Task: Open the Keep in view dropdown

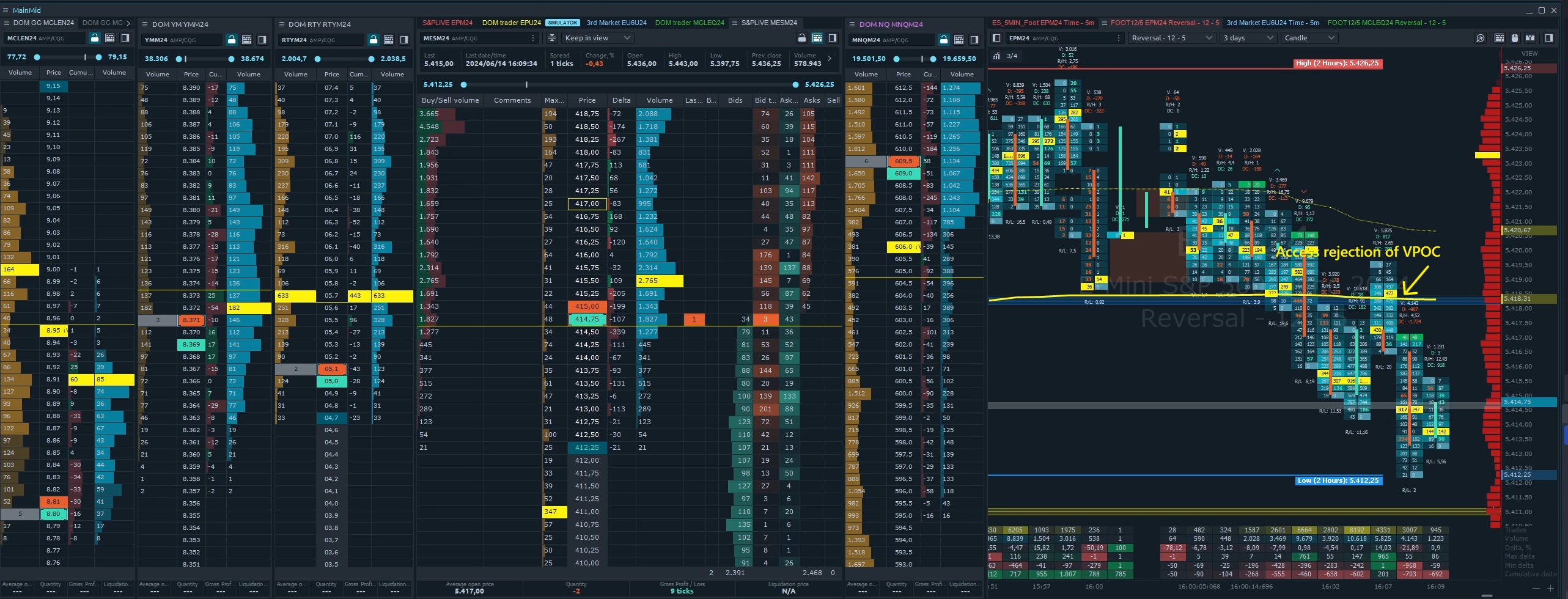Action: click(x=597, y=38)
